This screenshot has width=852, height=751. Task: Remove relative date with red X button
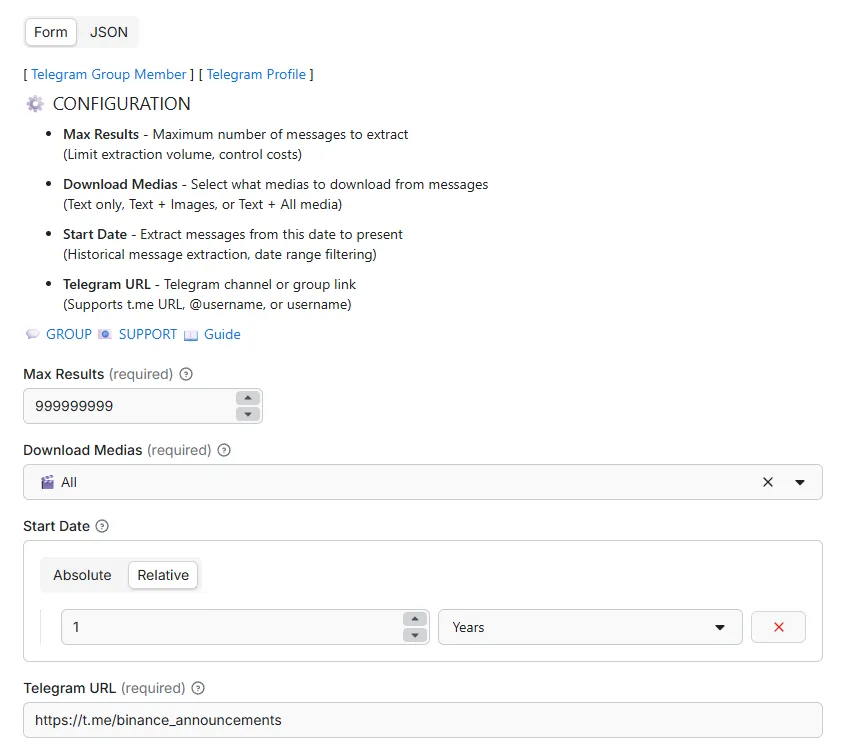point(778,627)
